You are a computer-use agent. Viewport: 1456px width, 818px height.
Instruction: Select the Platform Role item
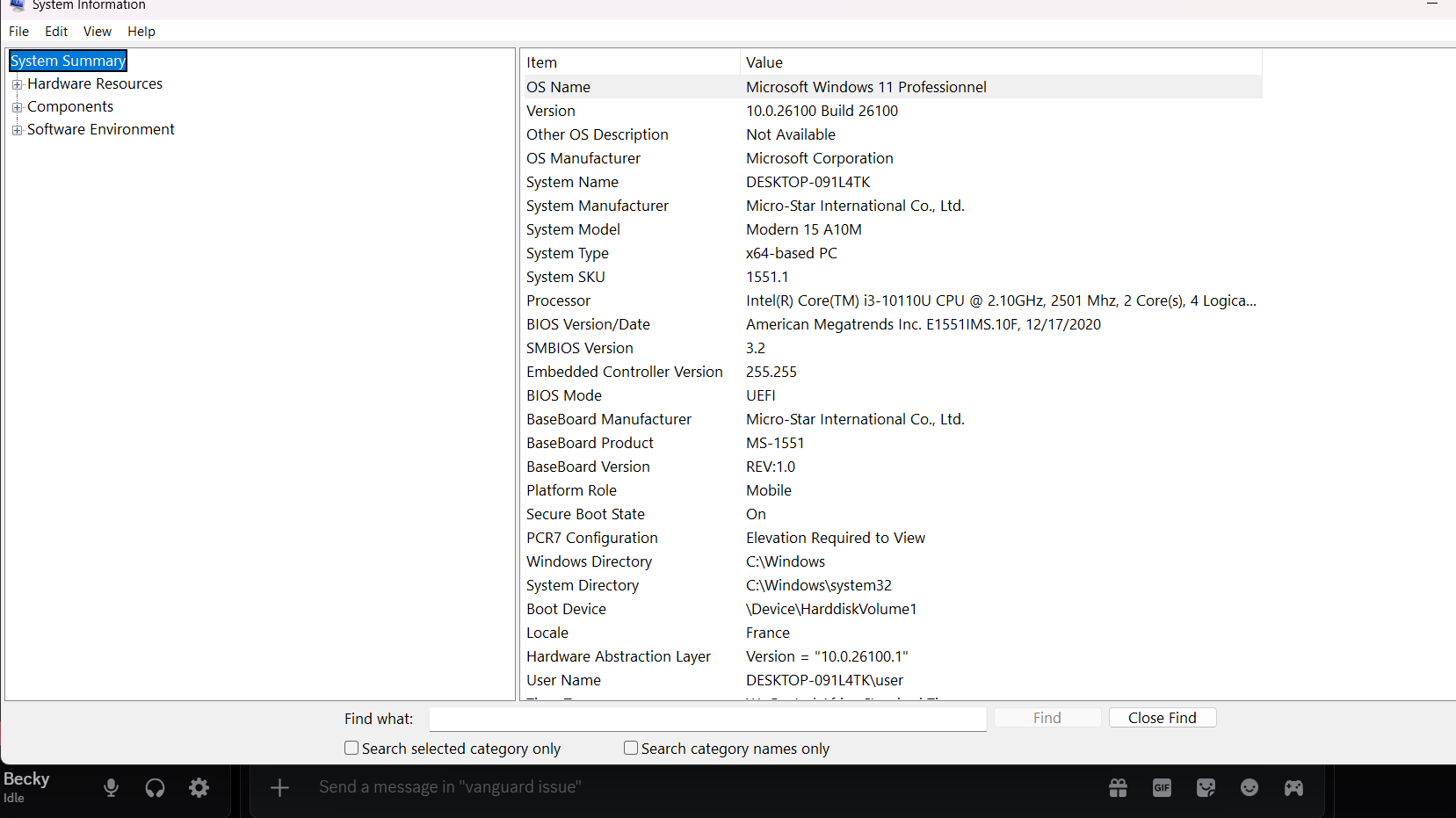coord(572,490)
